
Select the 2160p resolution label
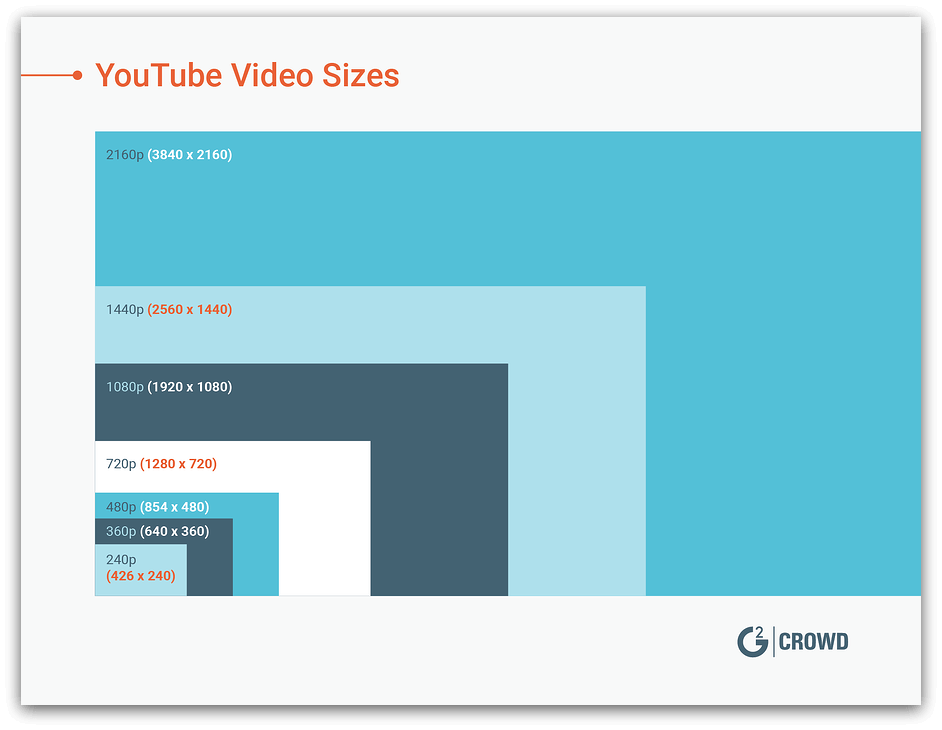(125, 155)
